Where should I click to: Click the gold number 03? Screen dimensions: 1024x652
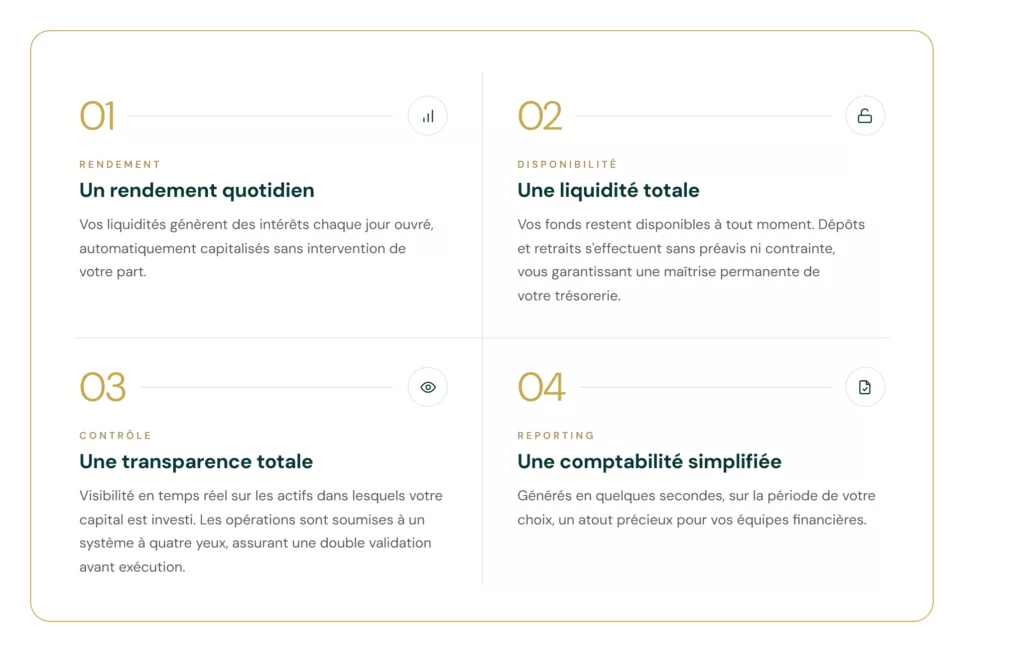tap(103, 387)
